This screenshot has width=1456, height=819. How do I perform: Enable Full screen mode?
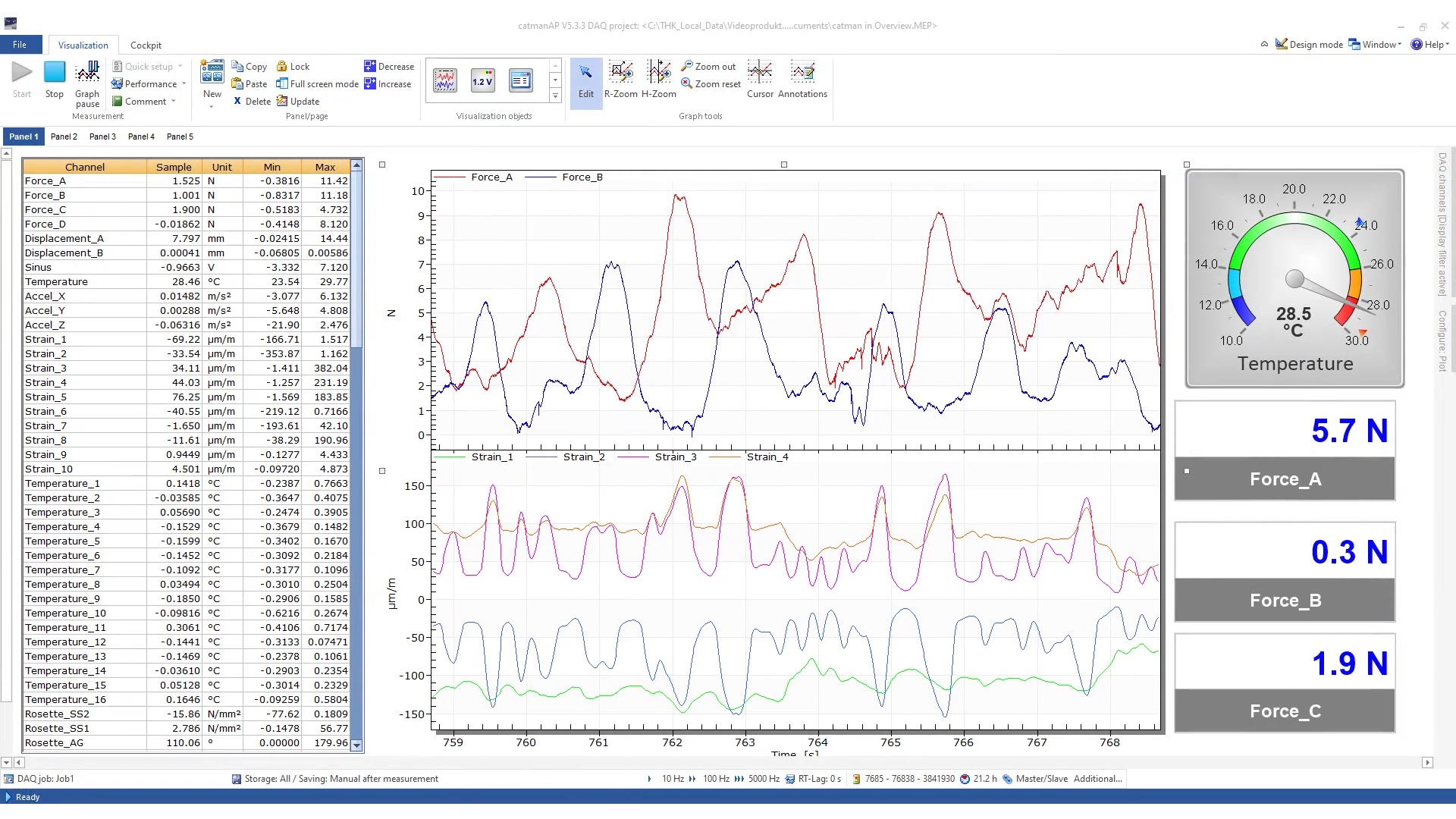316,83
